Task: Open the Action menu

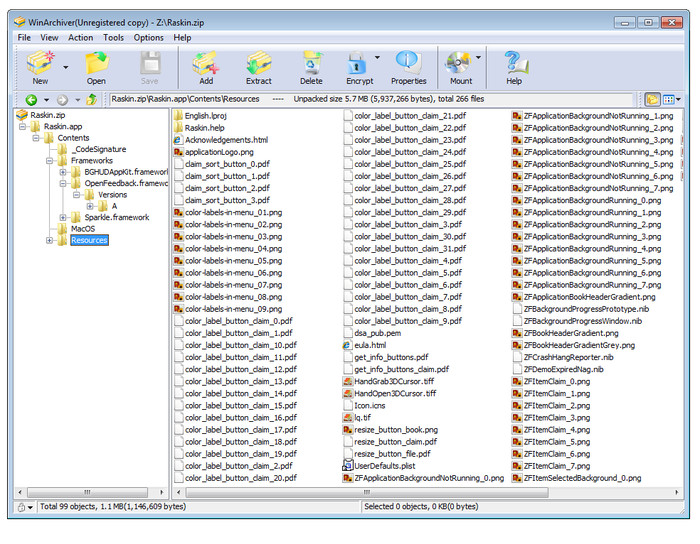Action: 80,37
